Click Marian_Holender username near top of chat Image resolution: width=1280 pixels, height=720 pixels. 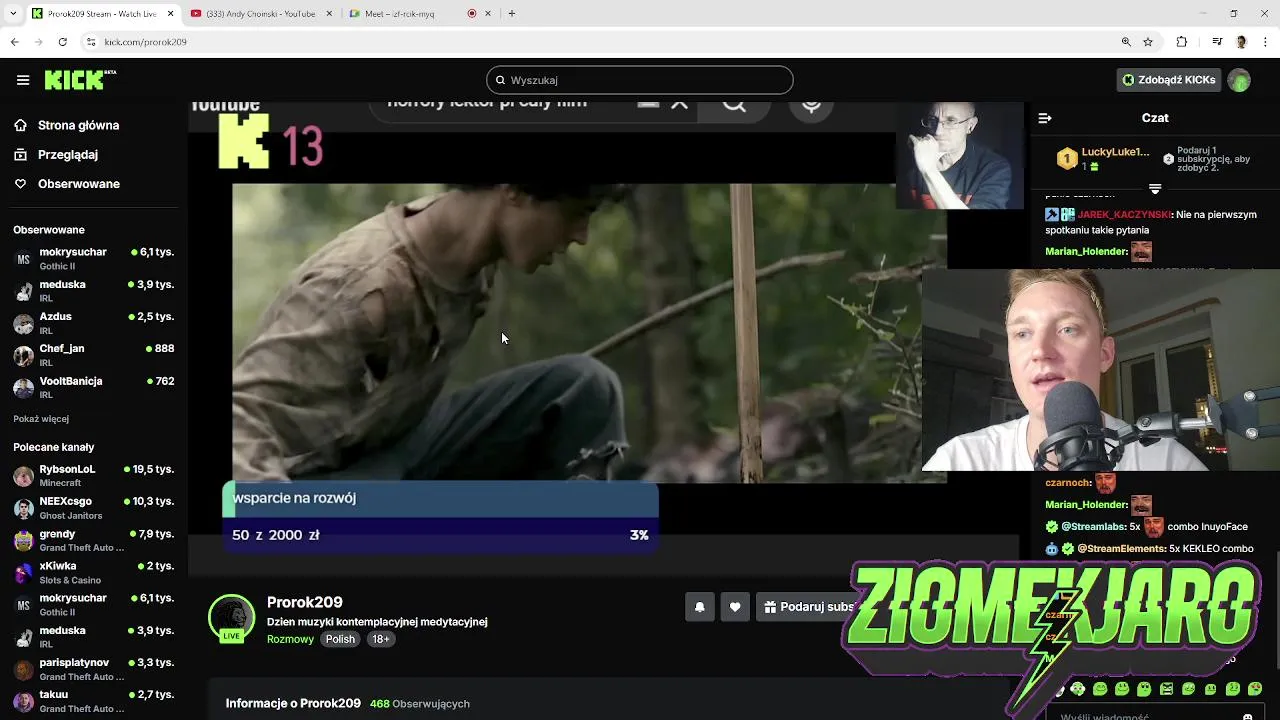click(1086, 251)
